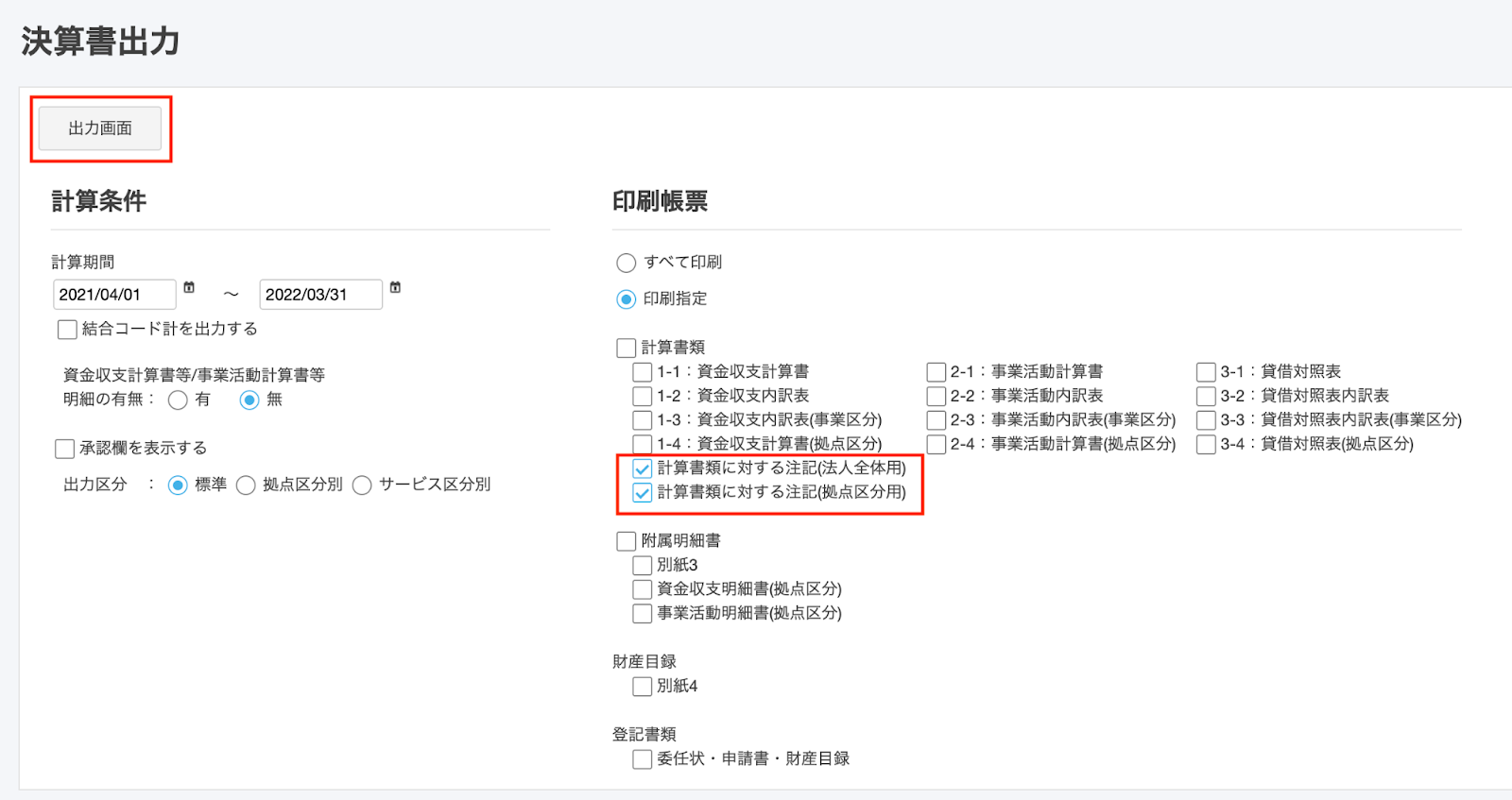Screen dimensions: 1512x800
Task: Select 印刷指定 radio option
Action: point(626,299)
